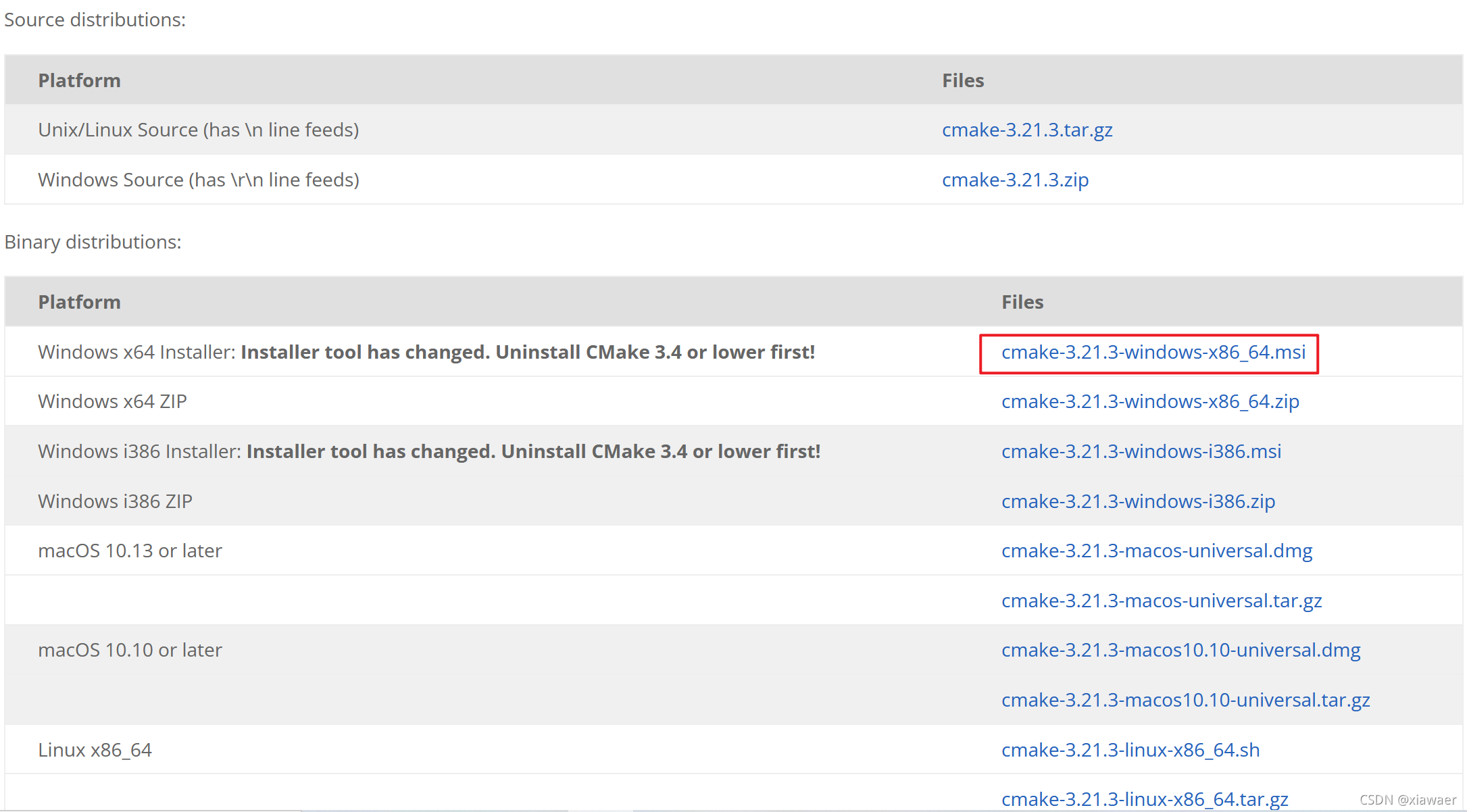Open cmake-3.21.3-windows-x86_64.msi installer link
The width and height of the screenshot is (1467, 812).
tap(1153, 352)
